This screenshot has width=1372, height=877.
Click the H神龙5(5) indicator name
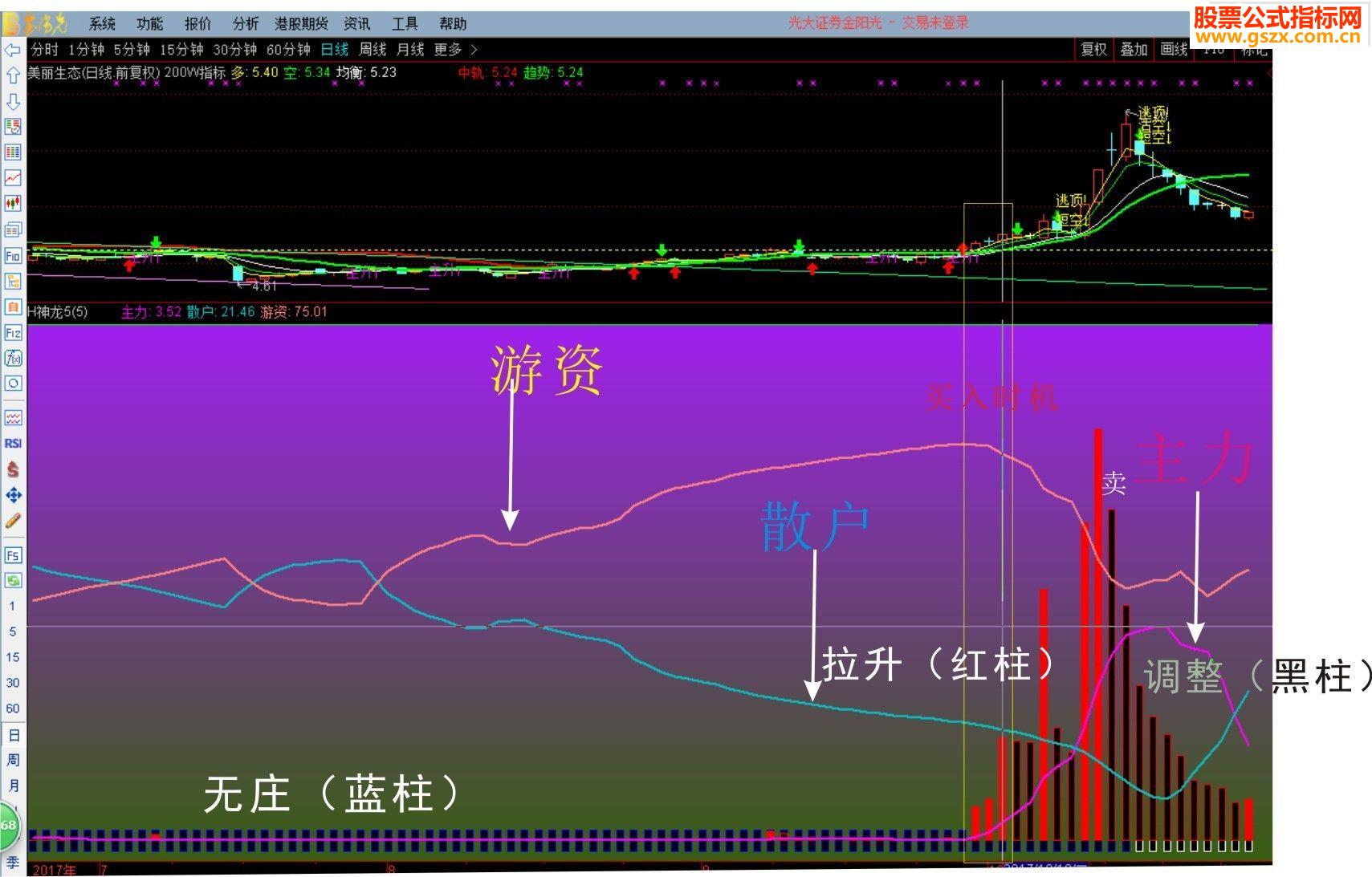[57, 311]
